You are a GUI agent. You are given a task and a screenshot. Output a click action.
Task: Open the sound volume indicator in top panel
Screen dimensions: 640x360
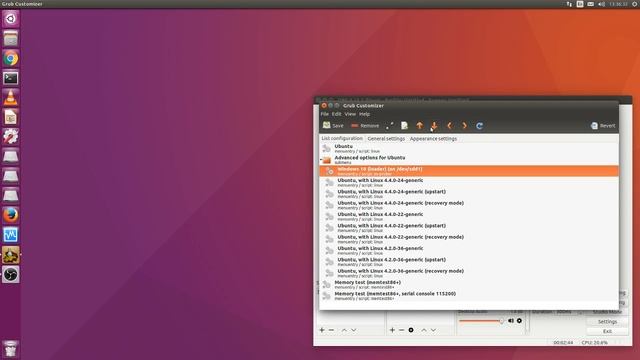tap(601, 4)
